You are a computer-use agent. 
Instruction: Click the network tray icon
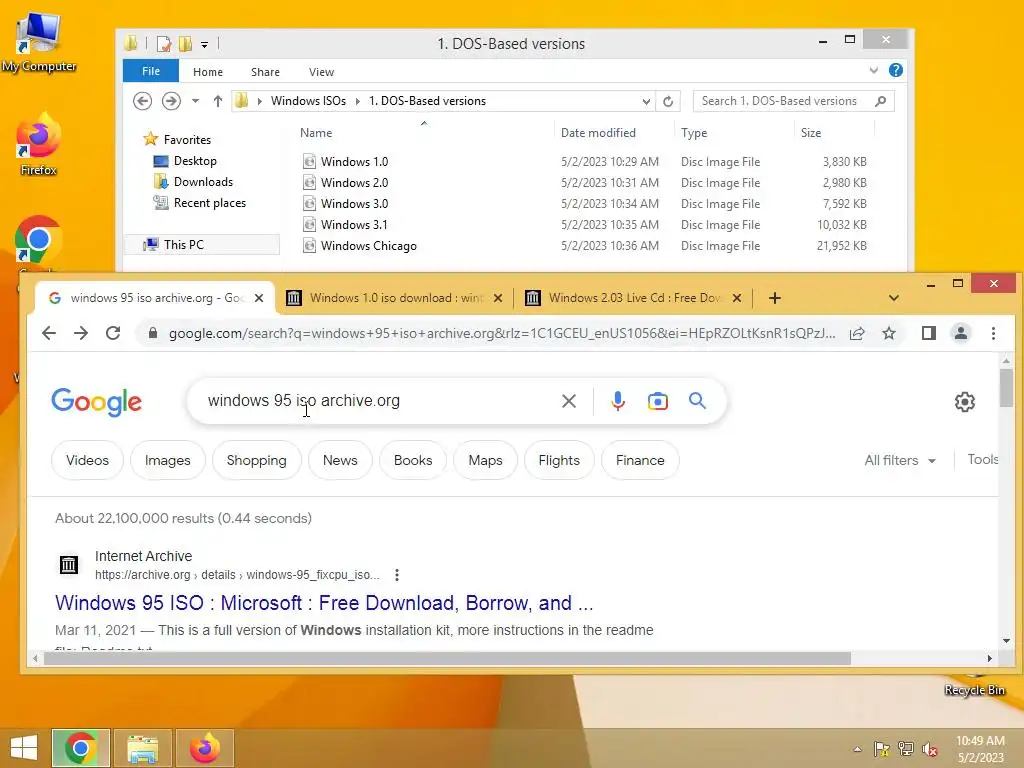point(906,749)
